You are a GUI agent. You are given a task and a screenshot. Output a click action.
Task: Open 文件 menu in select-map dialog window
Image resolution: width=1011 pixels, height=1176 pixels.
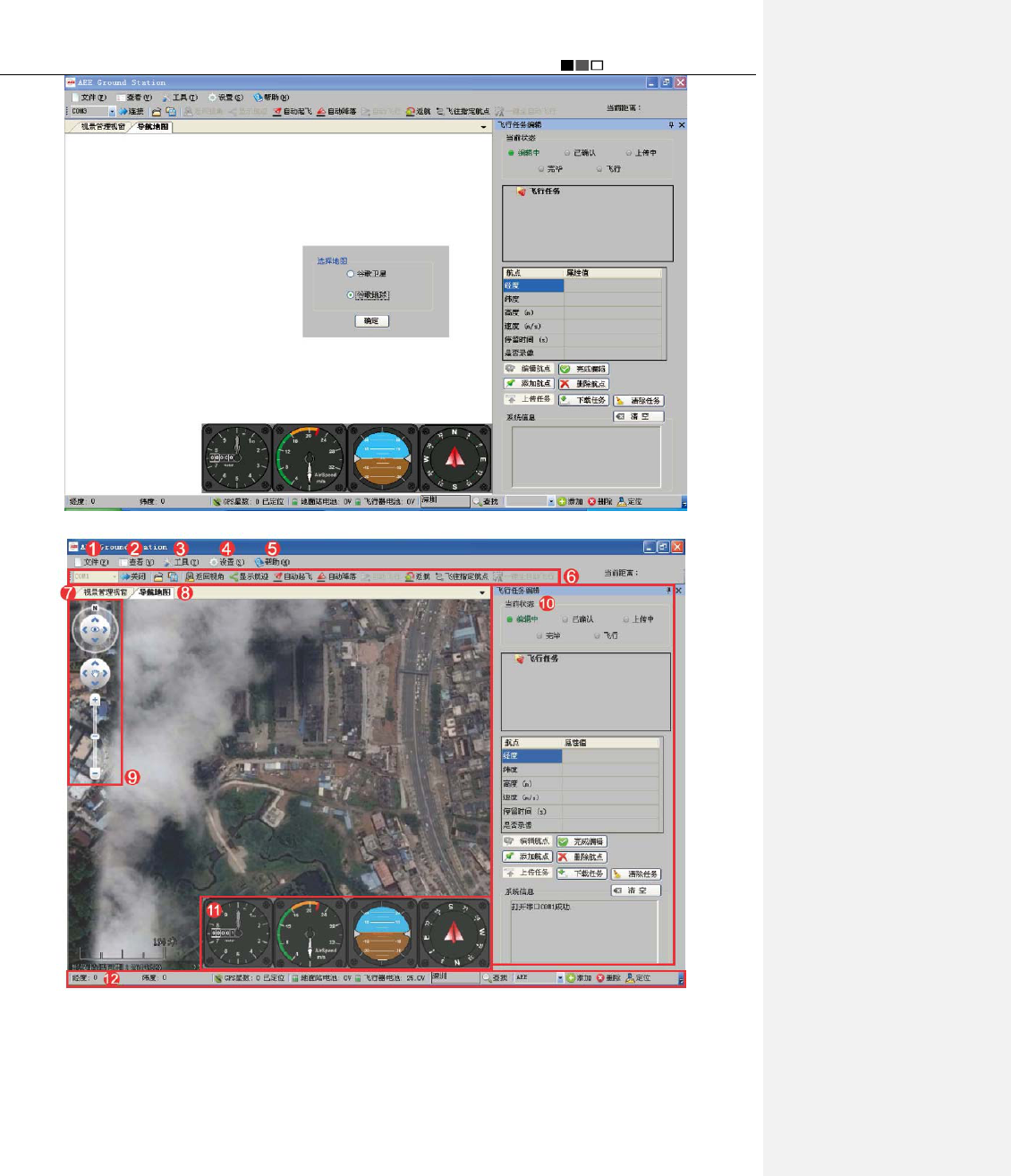(x=89, y=98)
